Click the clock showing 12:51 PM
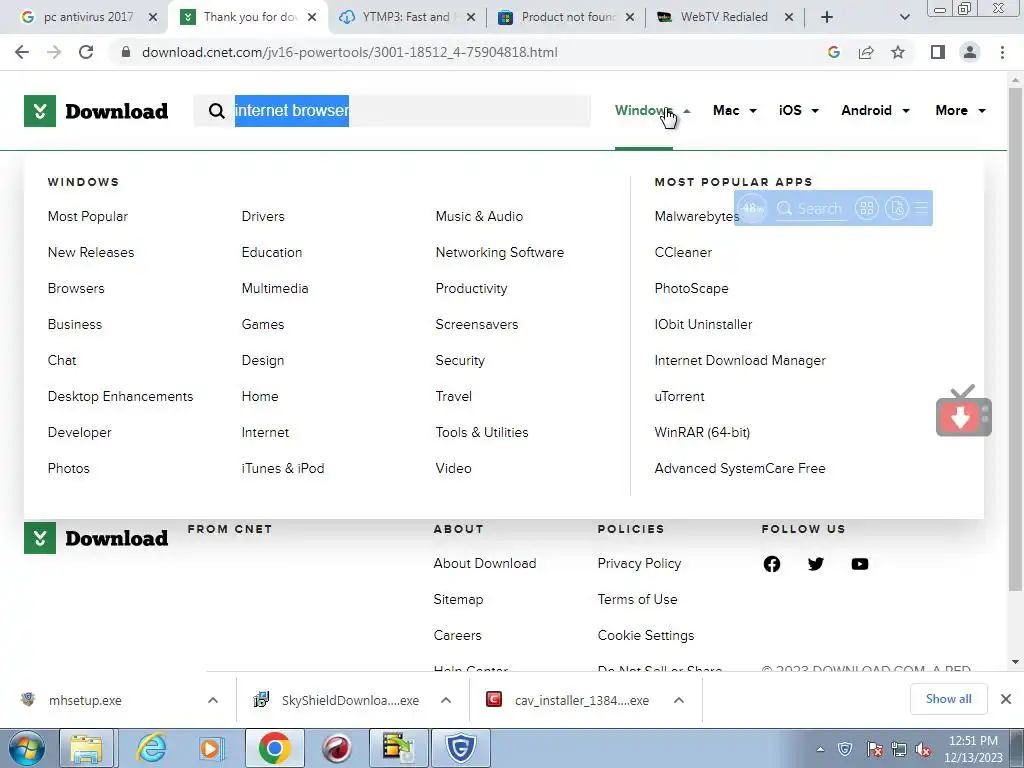The width and height of the screenshot is (1024, 768). [972, 741]
